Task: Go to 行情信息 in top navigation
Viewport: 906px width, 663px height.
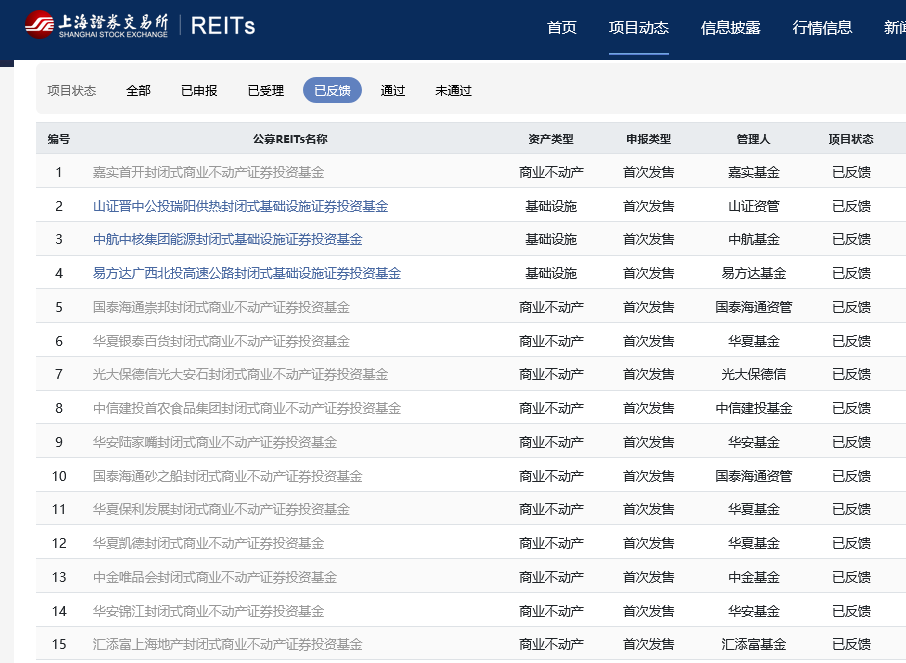Action: (x=822, y=27)
